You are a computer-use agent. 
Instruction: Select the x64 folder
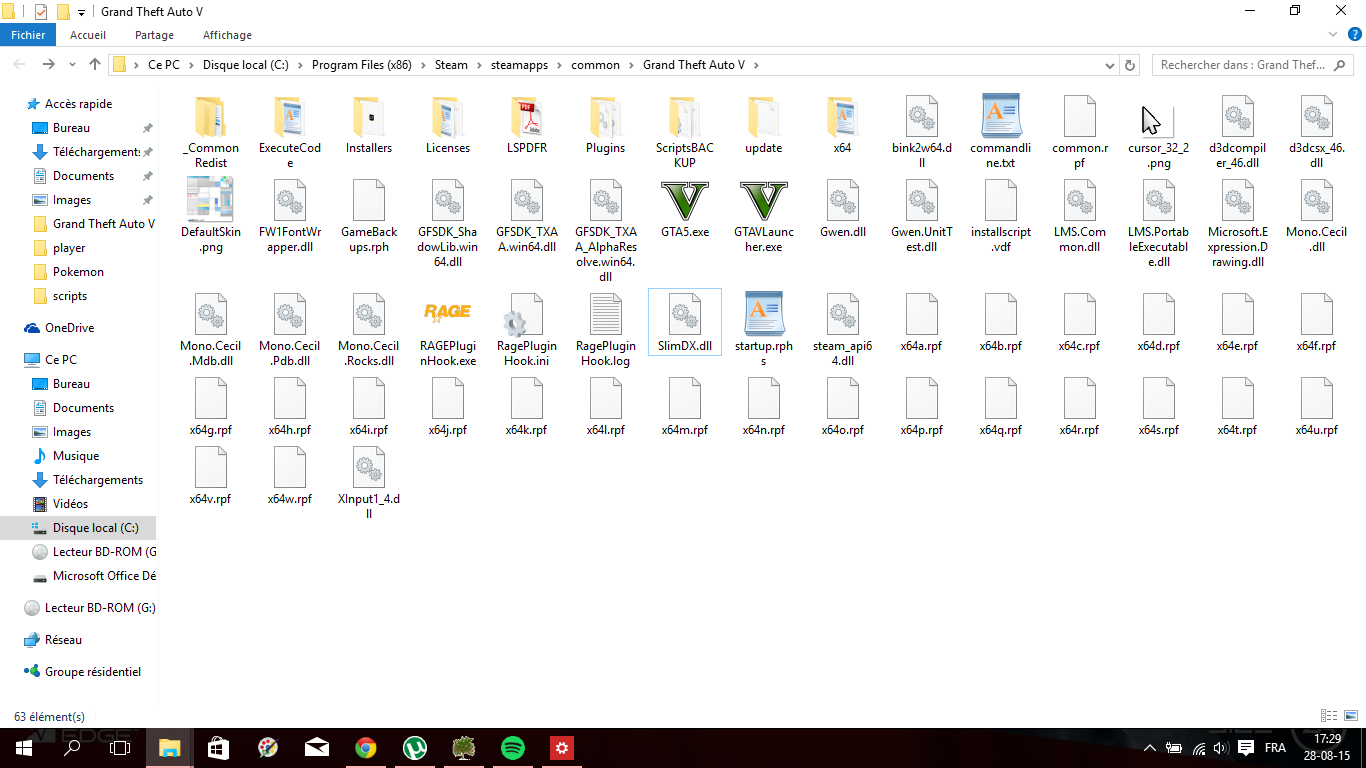pos(843,117)
